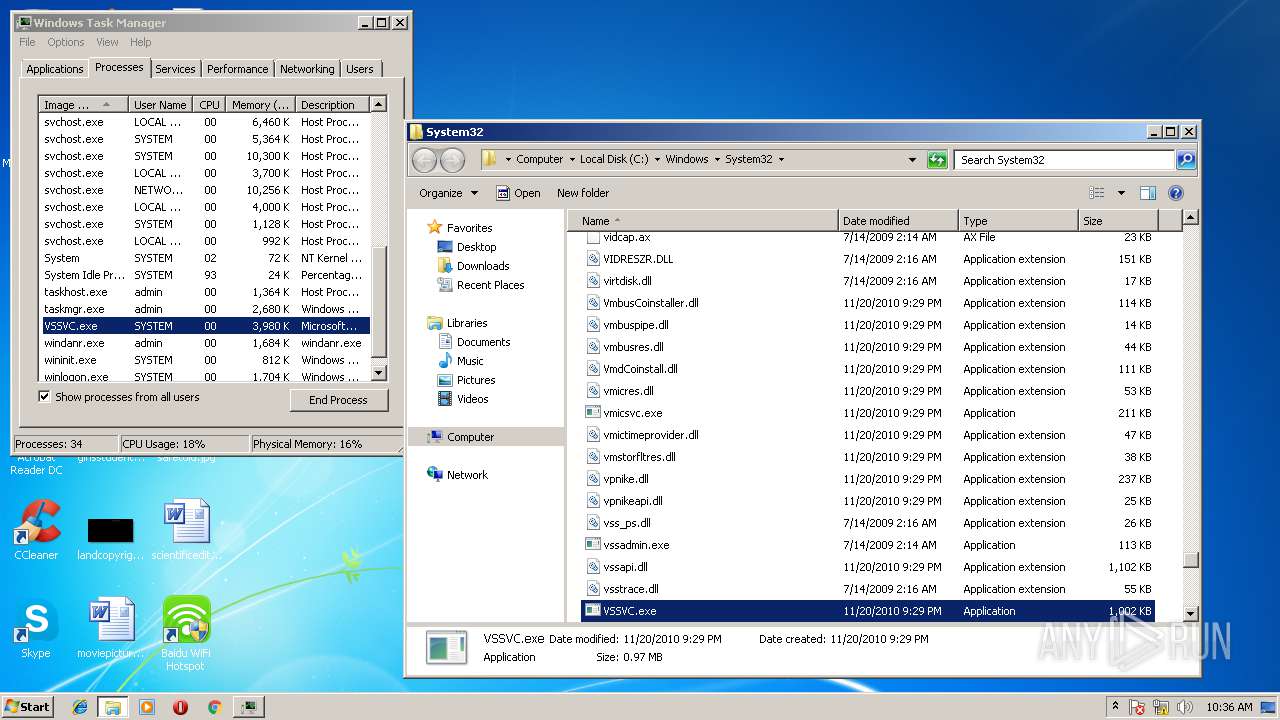The height and width of the screenshot is (720, 1280).
Task: Select Recent Places in navigation pane
Action: [490, 285]
